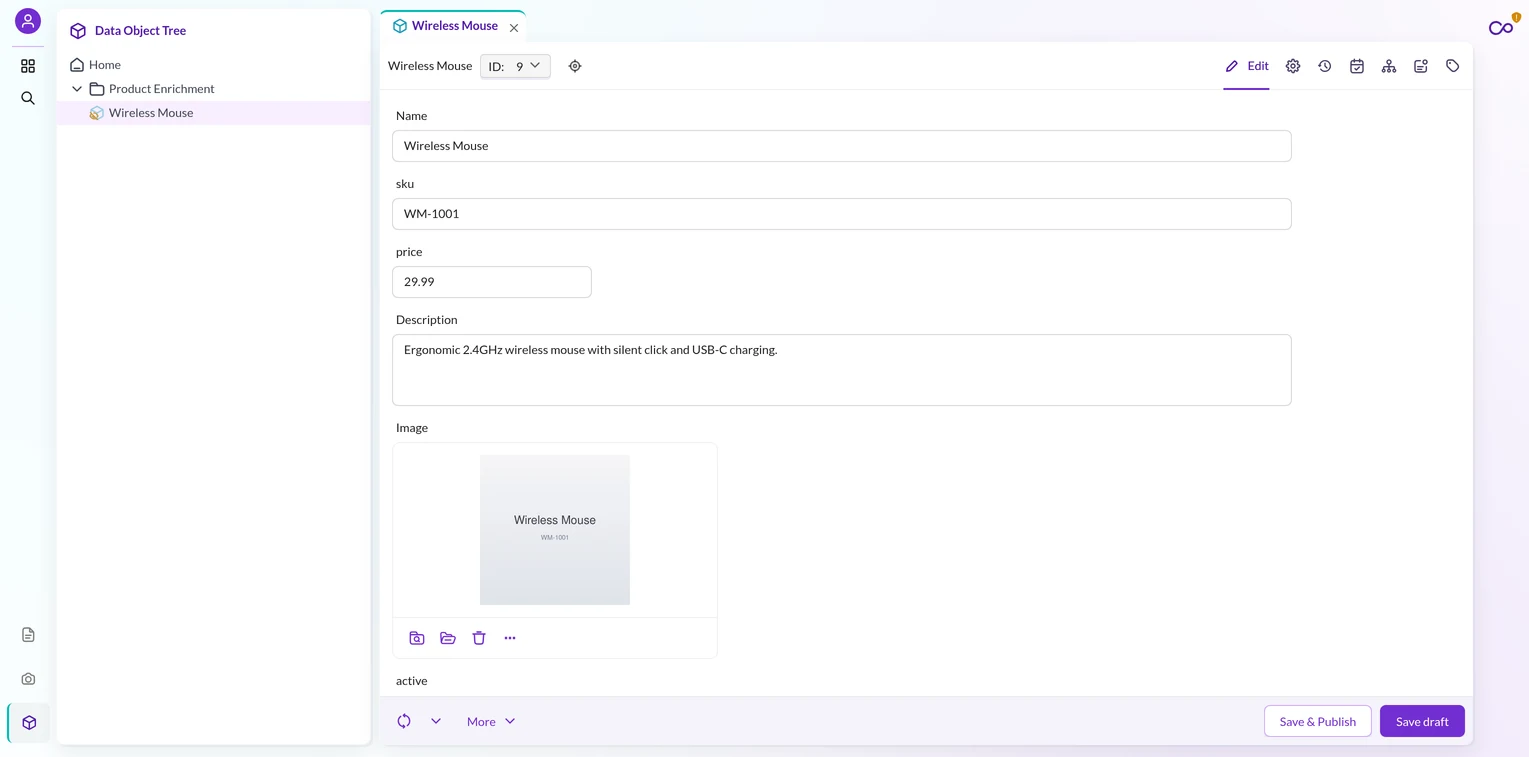Open the tags tab icon

[x=1453, y=66]
